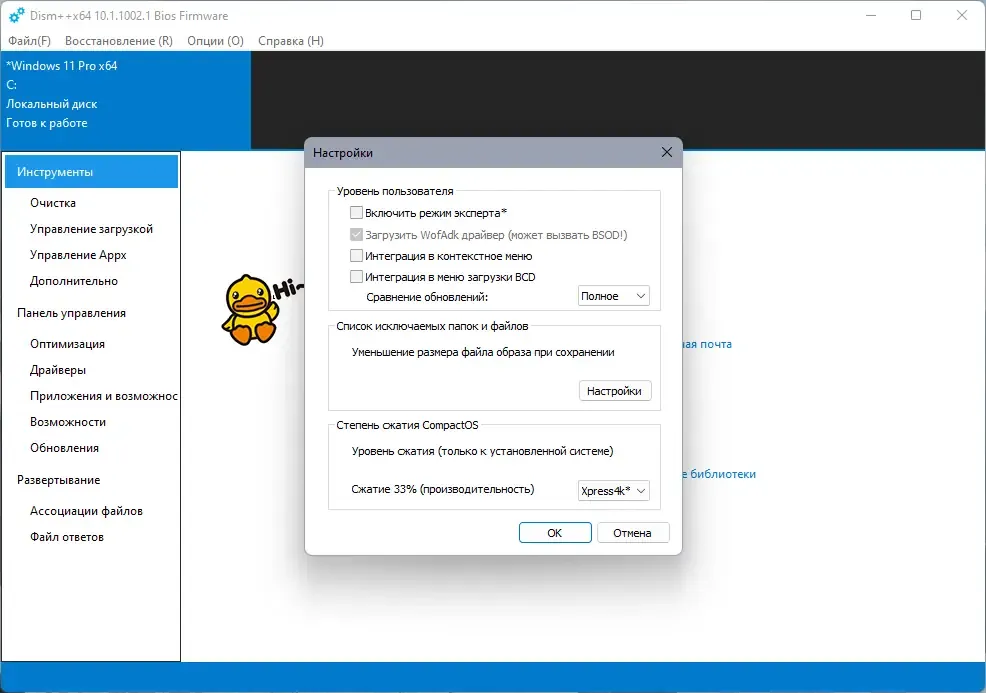Open Управление Appx in the sidebar
The image size is (986, 693).
(x=78, y=255)
